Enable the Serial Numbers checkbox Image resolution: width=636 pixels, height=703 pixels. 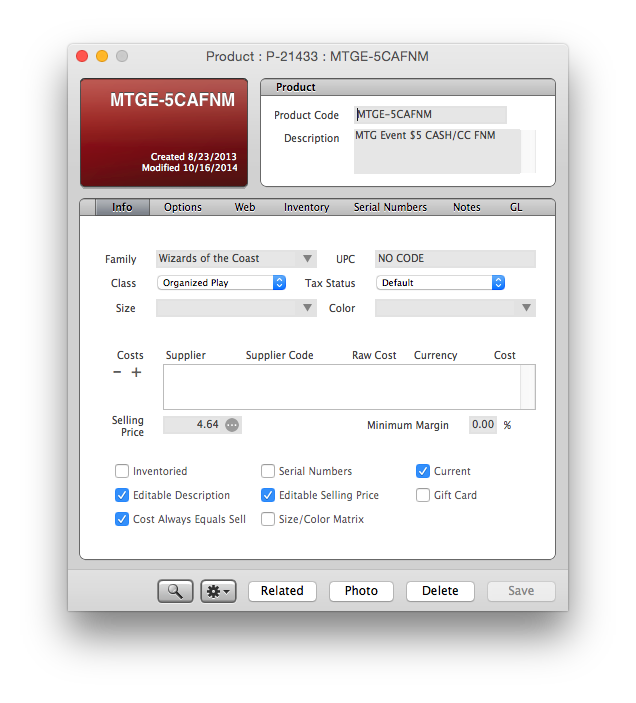[x=268, y=471]
